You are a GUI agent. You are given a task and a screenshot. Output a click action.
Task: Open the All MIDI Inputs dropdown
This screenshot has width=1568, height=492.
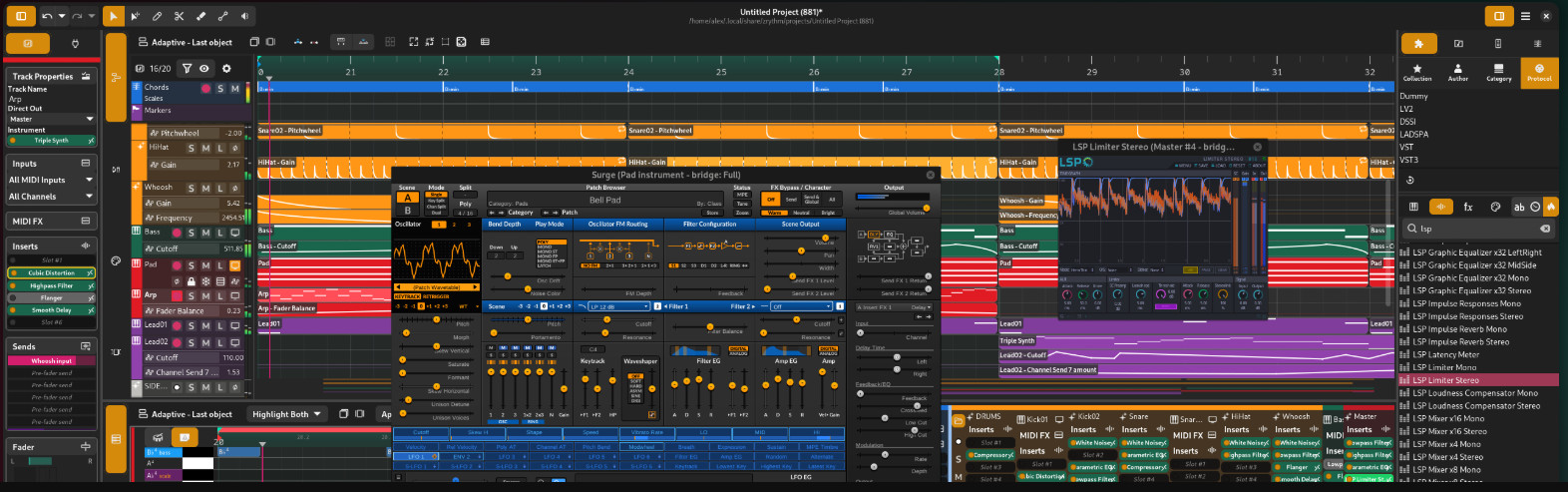(x=51, y=180)
